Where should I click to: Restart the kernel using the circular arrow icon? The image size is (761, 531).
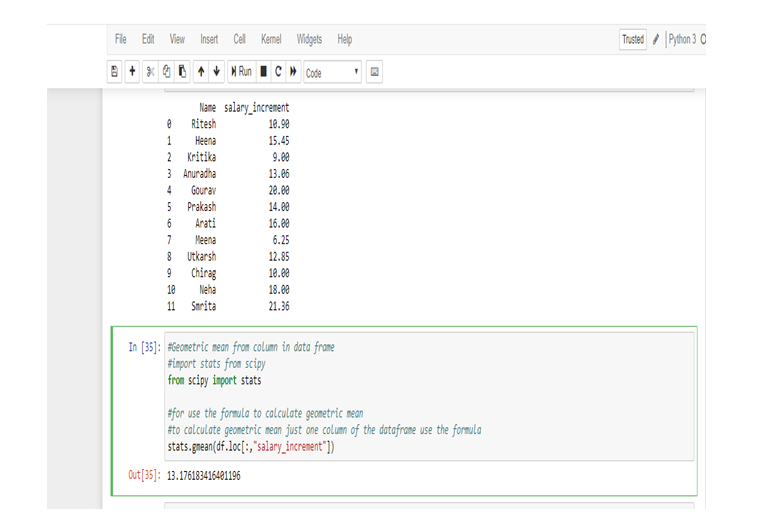278,72
